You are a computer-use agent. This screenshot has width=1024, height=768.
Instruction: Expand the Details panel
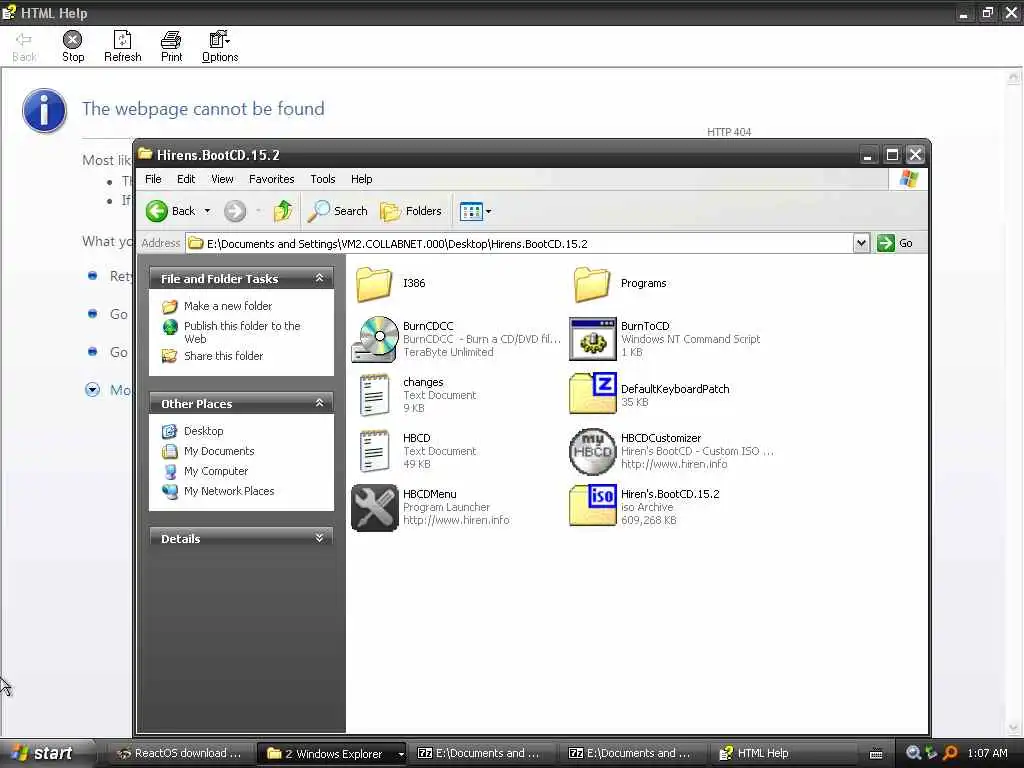tap(319, 537)
